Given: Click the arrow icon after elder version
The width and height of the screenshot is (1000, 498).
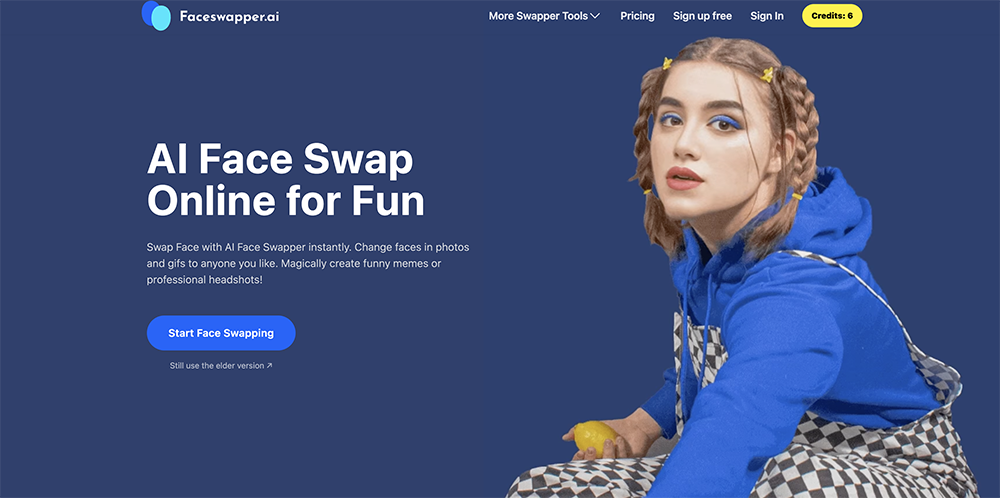Looking at the screenshot, I should click(x=269, y=366).
